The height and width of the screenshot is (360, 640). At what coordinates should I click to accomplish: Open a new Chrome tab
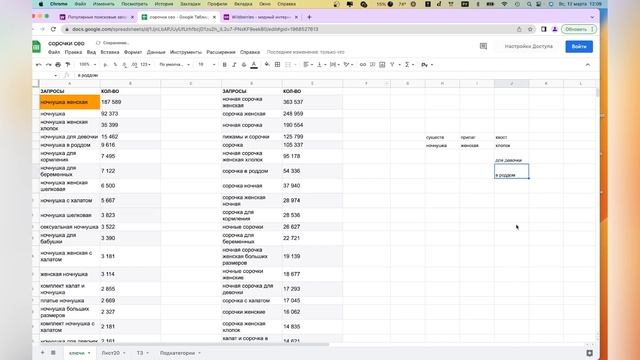point(309,17)
